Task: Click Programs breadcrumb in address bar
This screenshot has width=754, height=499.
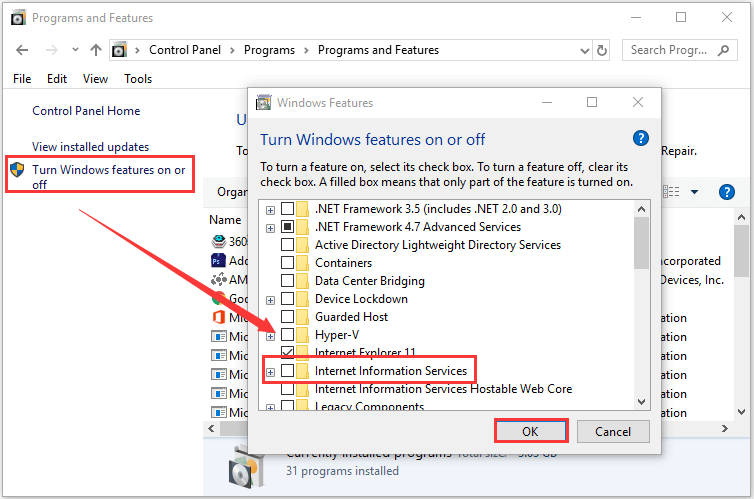Action: 269,50
